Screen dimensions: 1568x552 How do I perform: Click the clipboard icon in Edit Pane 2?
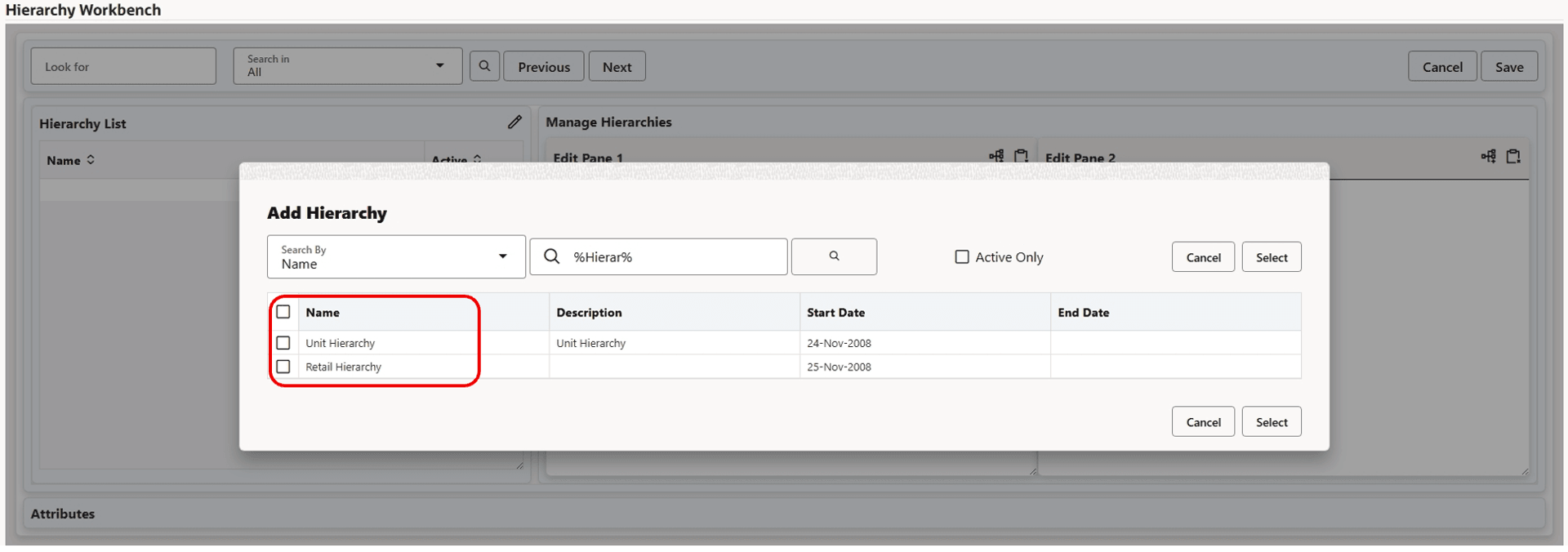point(1513,156)
